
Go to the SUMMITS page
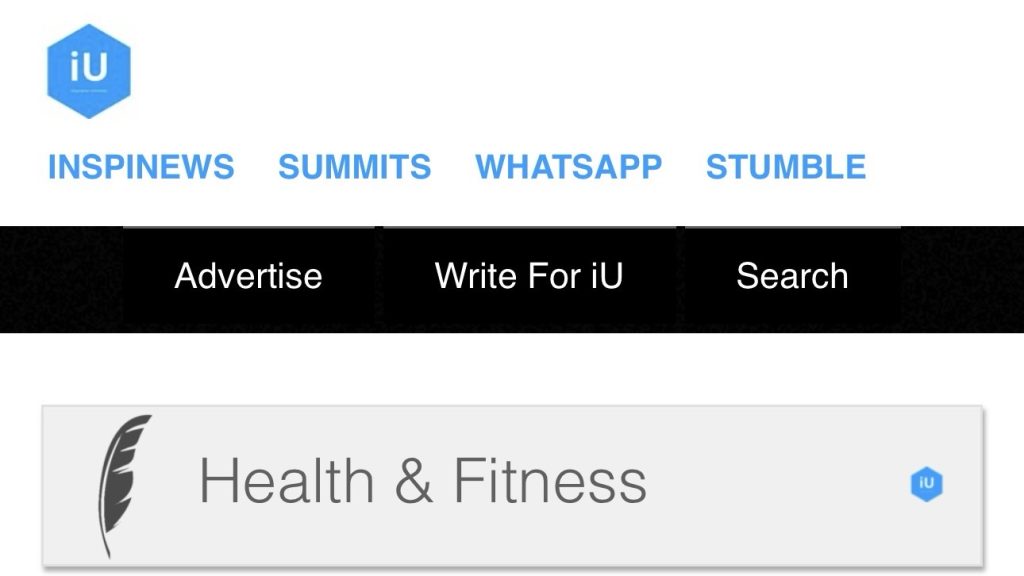[354, 166]
